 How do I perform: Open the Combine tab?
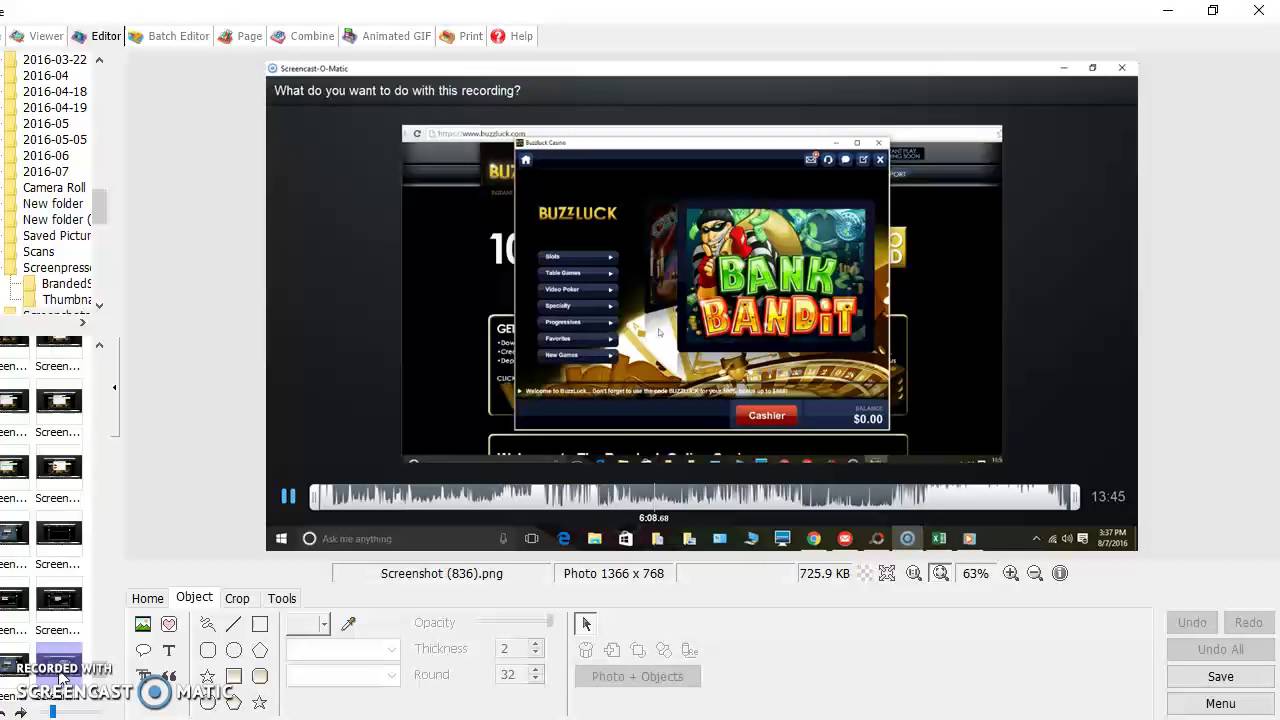click(302, 36)
